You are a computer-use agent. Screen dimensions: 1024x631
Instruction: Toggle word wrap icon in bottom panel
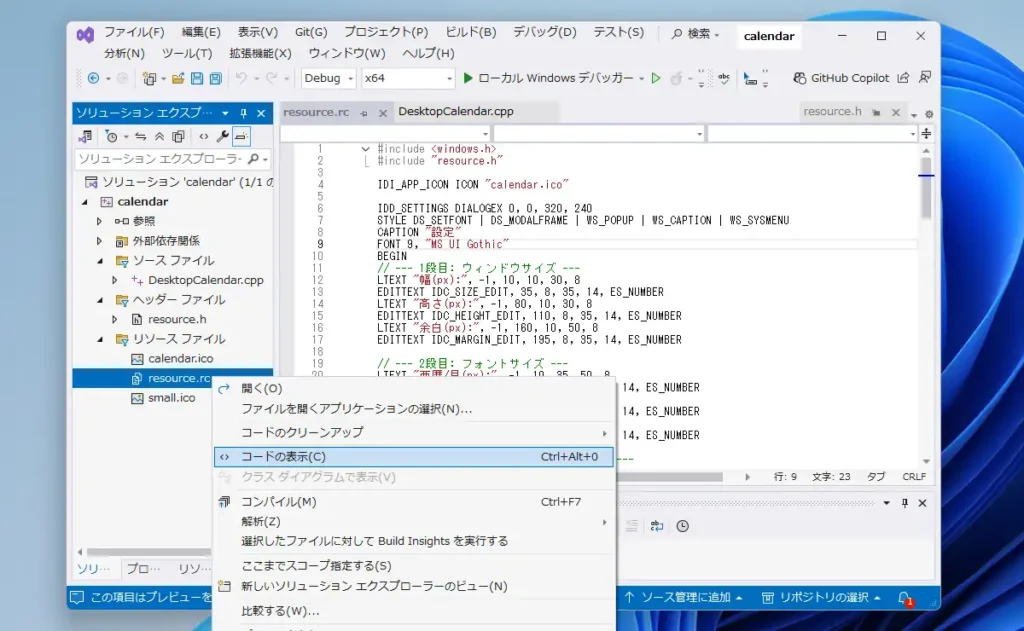656,526
